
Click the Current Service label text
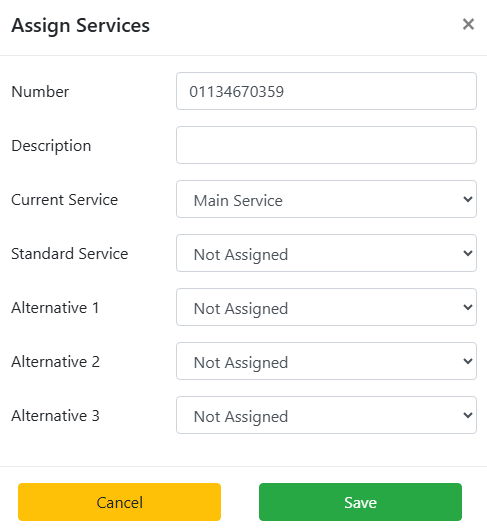65,200
